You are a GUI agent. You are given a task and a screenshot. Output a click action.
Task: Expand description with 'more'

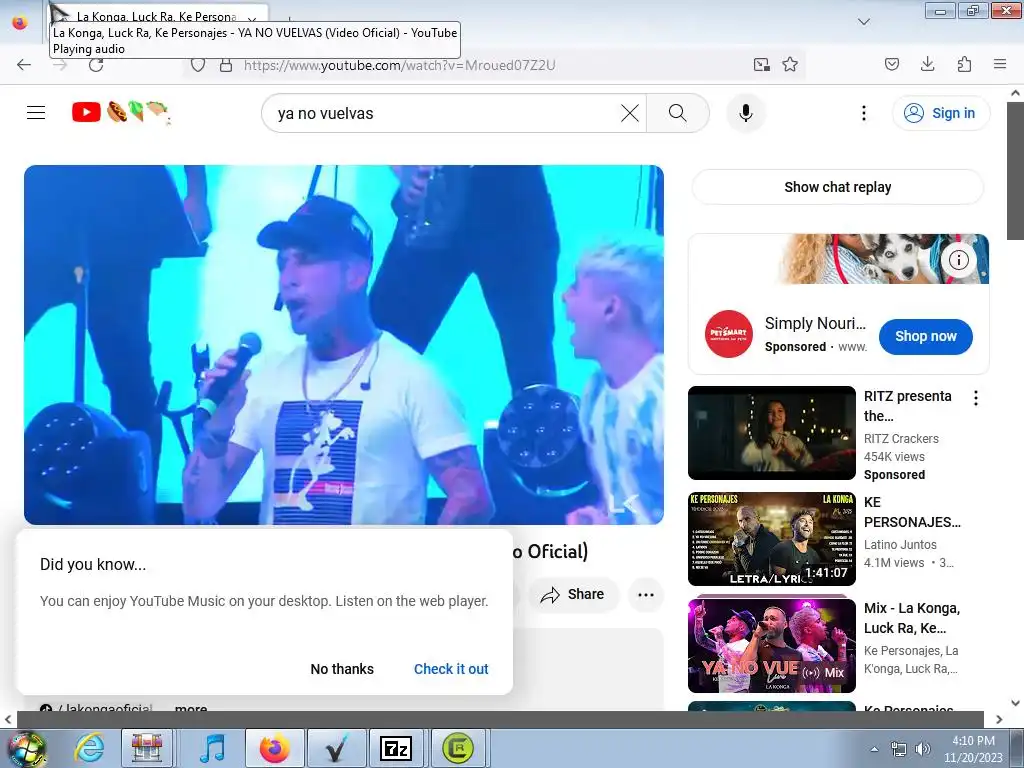click(191, 708)
